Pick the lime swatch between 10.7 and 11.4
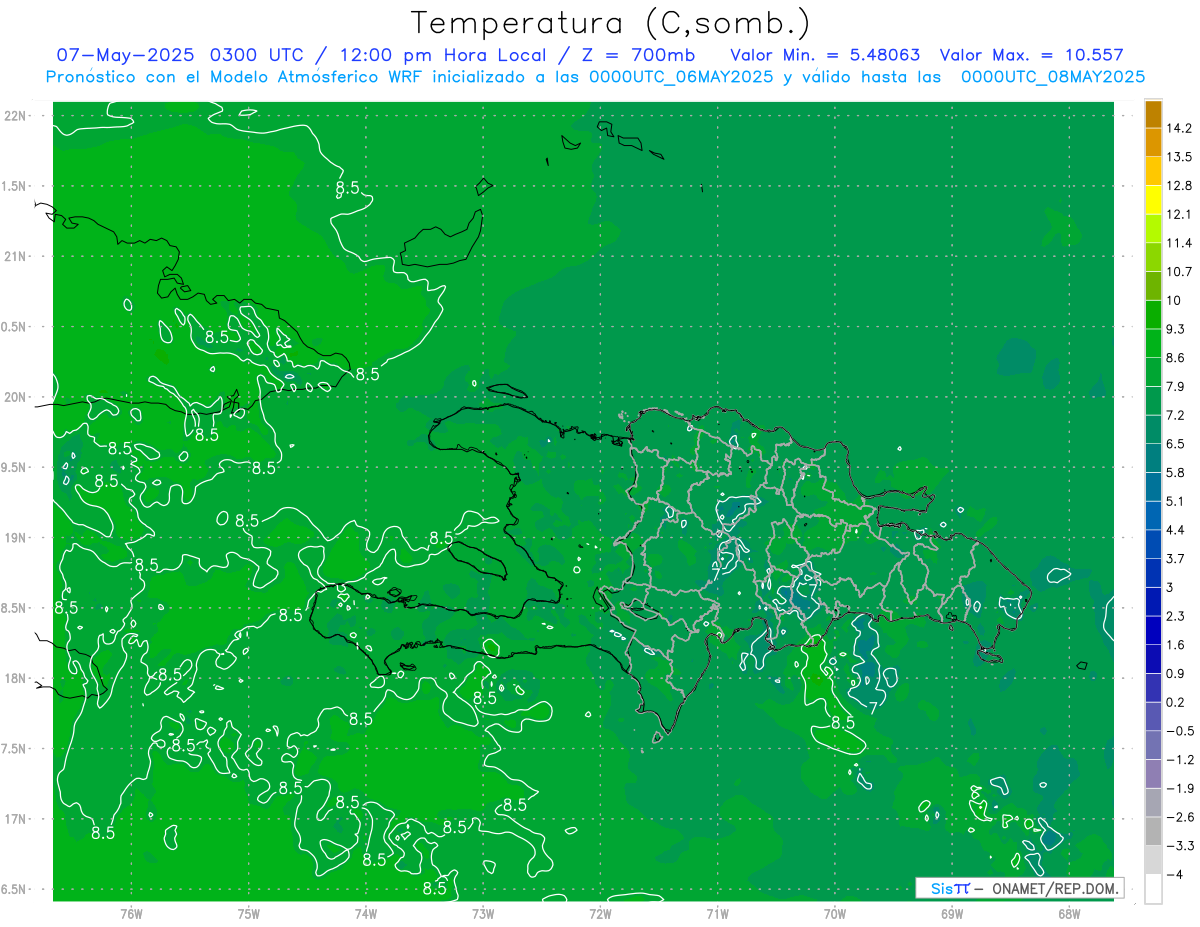Image resolution: width=1200 pixels, height=927 pixels. (1153, 258)
